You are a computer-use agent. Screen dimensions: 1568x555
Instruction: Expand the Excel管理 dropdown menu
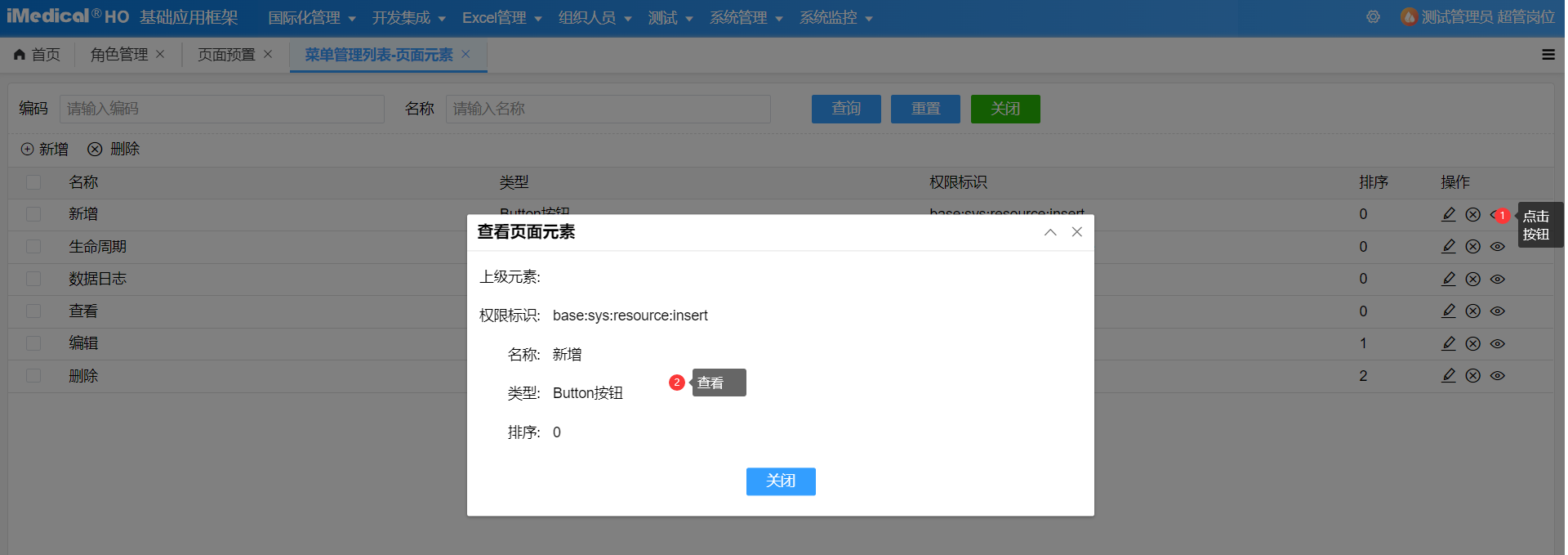pos(502,18)
